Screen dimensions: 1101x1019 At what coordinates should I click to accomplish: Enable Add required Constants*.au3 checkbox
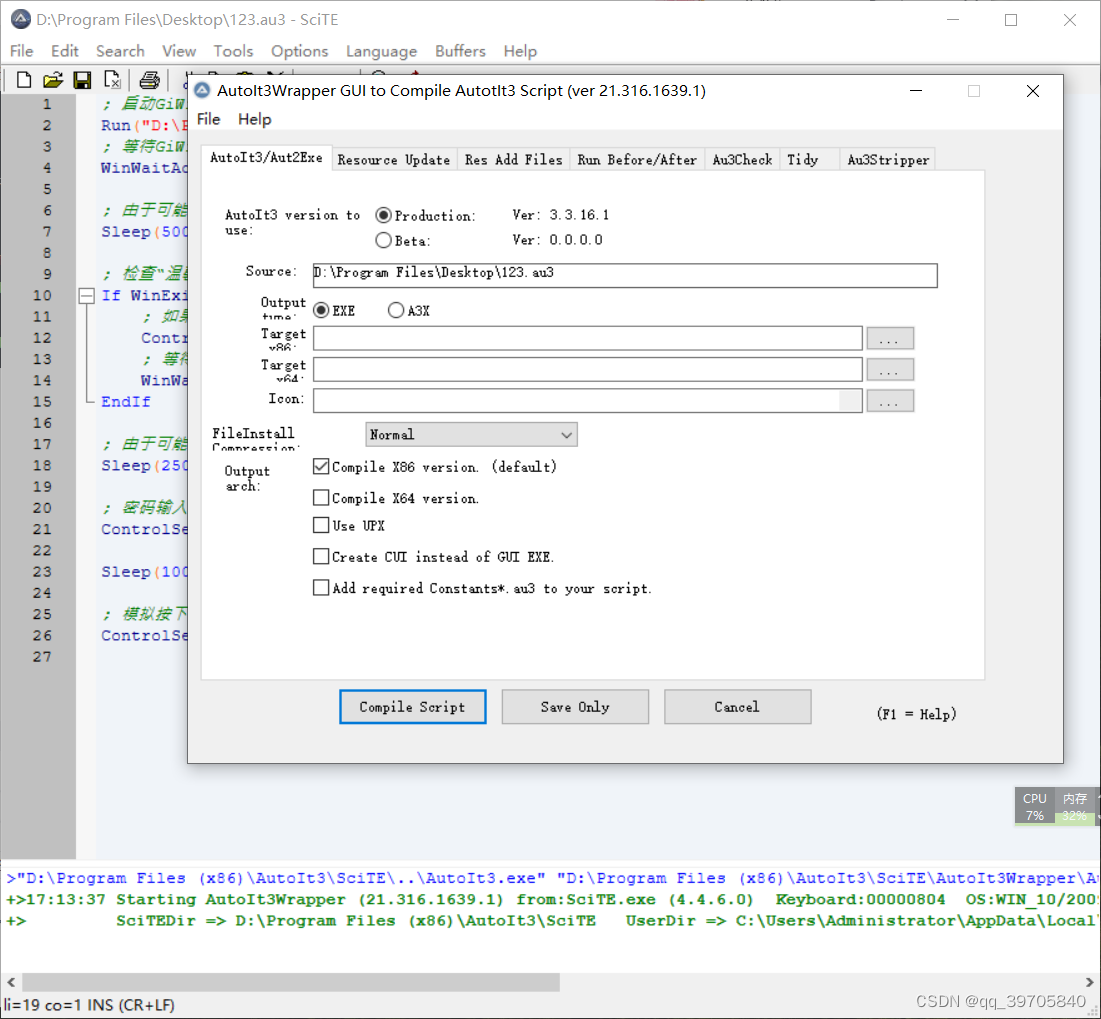[321, 588]
